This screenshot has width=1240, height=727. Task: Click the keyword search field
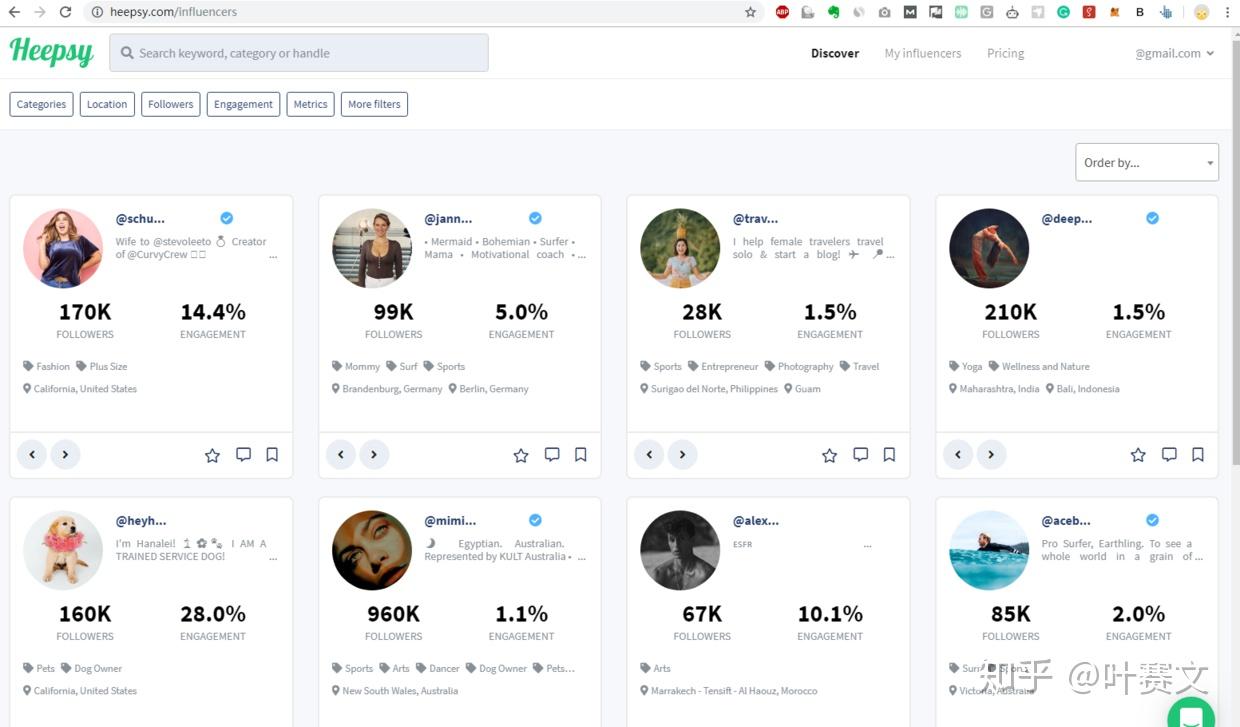(x=299, y=53)
